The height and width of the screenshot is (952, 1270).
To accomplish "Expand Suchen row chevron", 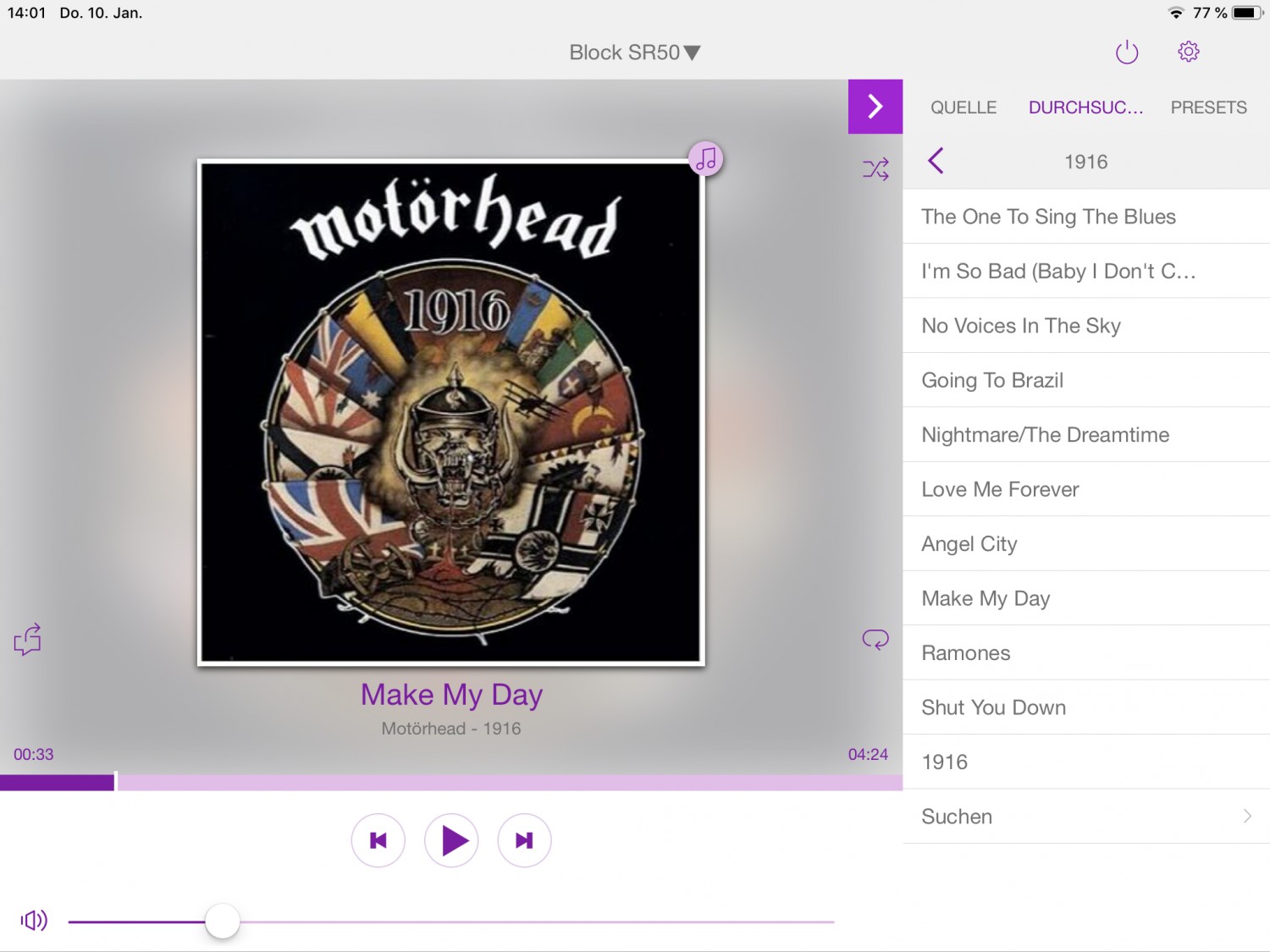I will [1247, 816].
